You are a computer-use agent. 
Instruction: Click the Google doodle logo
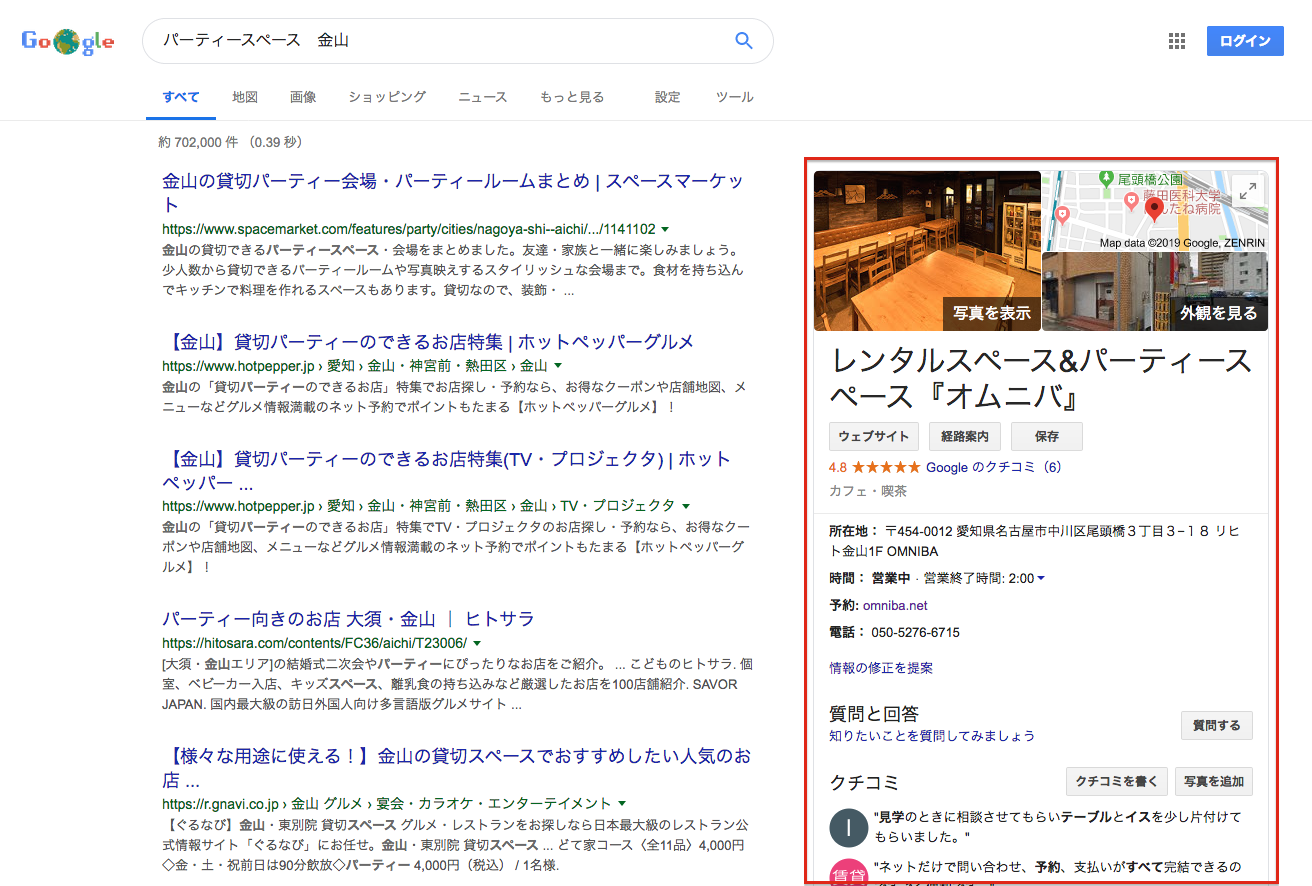tap(68, 42)
